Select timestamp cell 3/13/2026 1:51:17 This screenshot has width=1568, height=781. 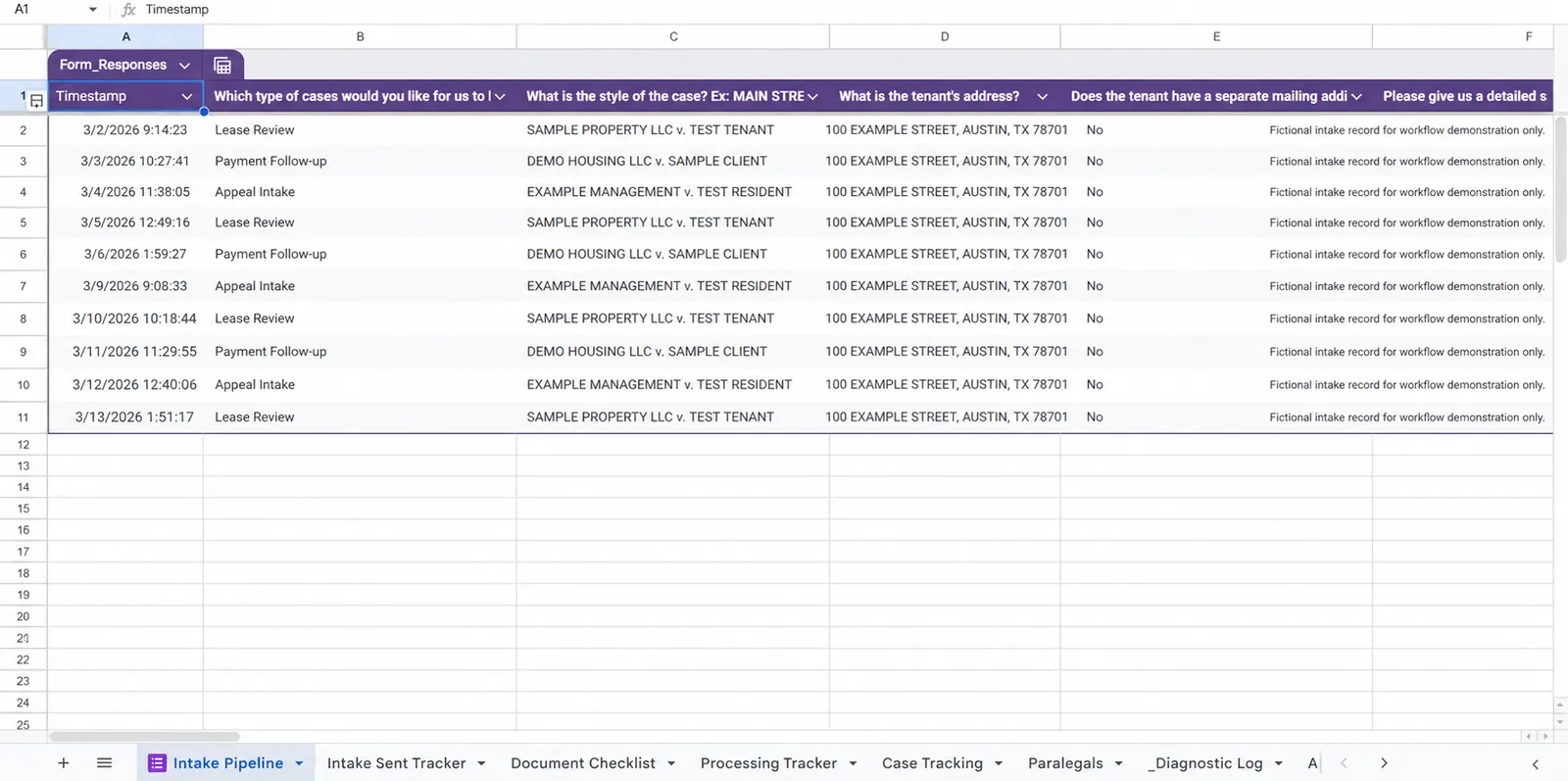pos(125,417)
